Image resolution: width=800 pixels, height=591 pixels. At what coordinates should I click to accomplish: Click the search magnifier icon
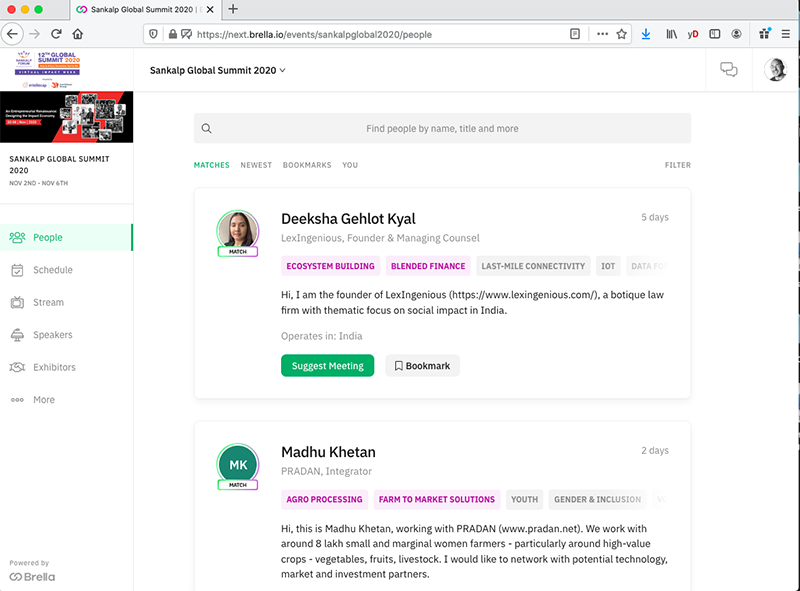[207, 129]
